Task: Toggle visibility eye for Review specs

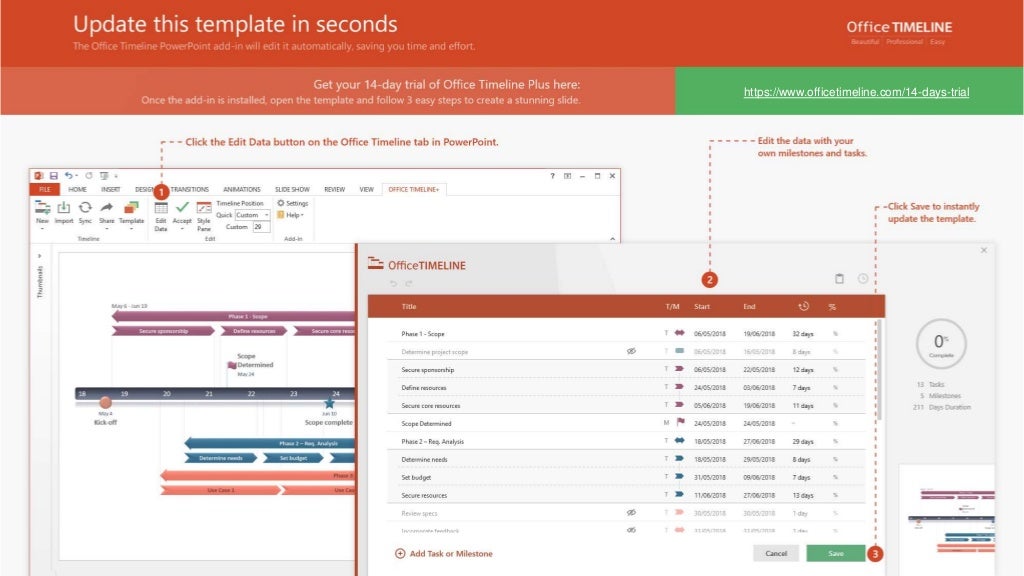Action: (x=631, y=512)
